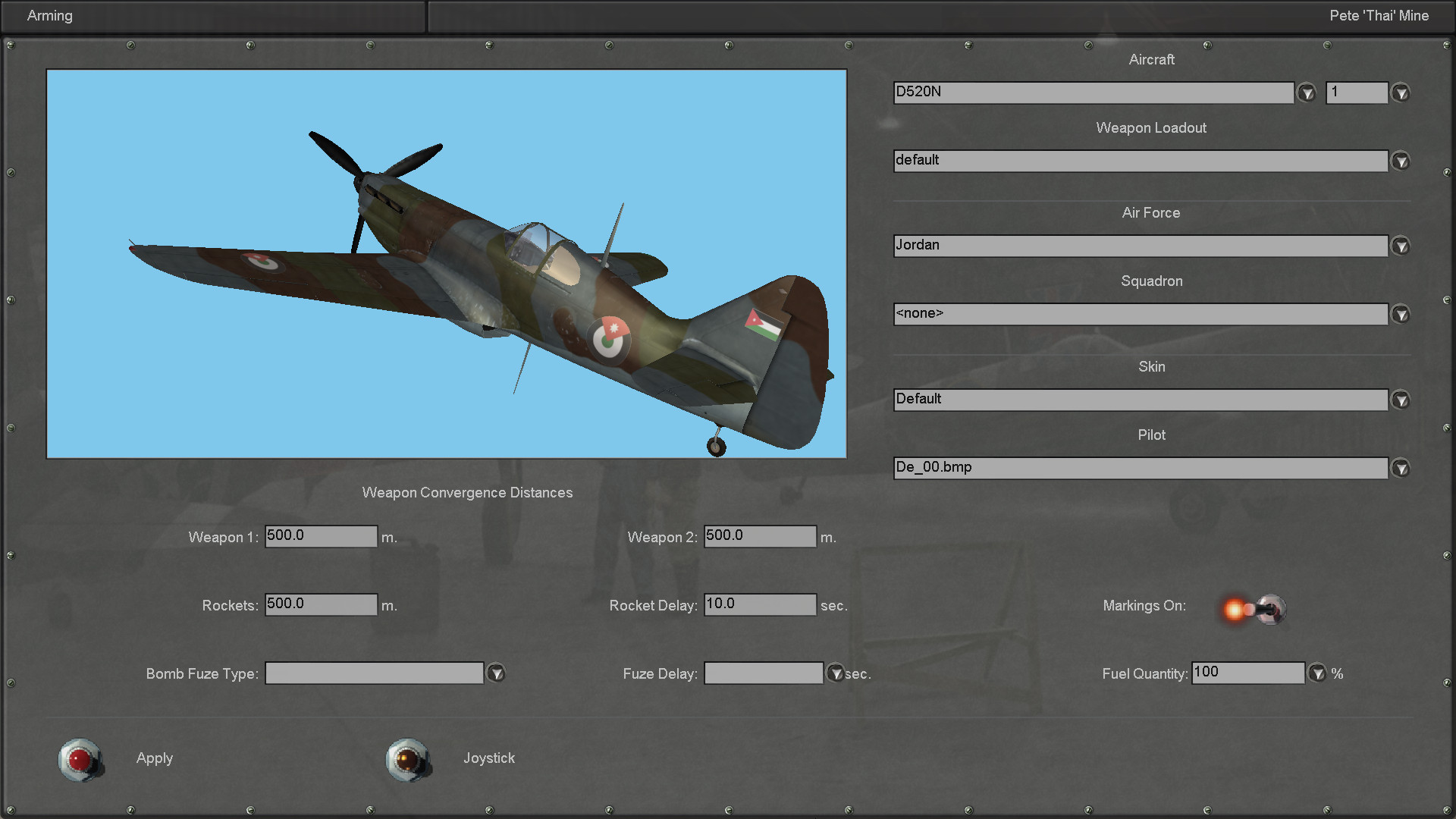Click the Arming title tab
The height and width of the screenshot is (819, 1456).
point(50,16)
